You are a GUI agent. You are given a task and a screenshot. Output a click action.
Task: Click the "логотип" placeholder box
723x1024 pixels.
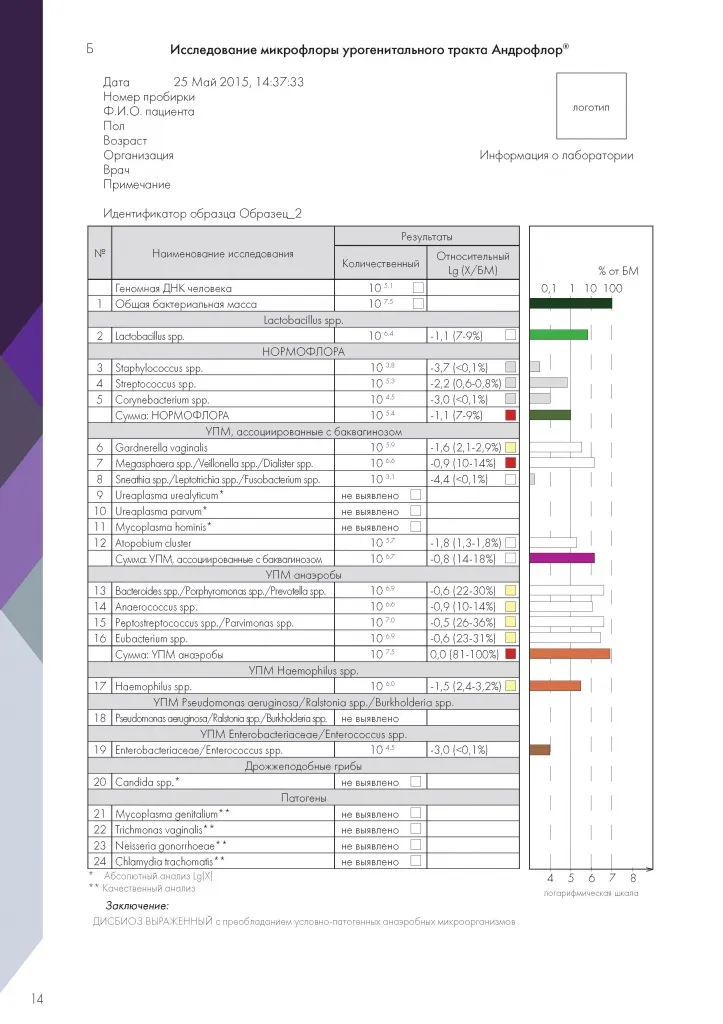click(591, 106)
